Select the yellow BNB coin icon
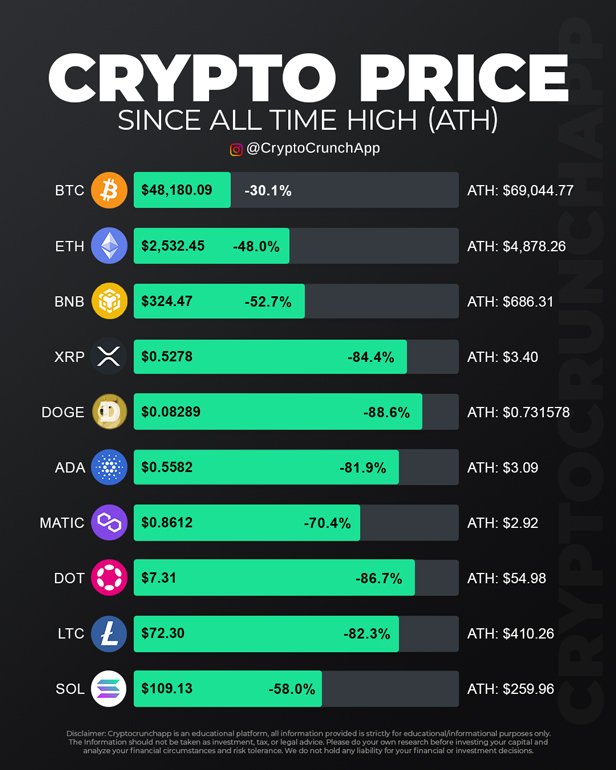Viewport: 616px width, 770px height. coord(109,300)
